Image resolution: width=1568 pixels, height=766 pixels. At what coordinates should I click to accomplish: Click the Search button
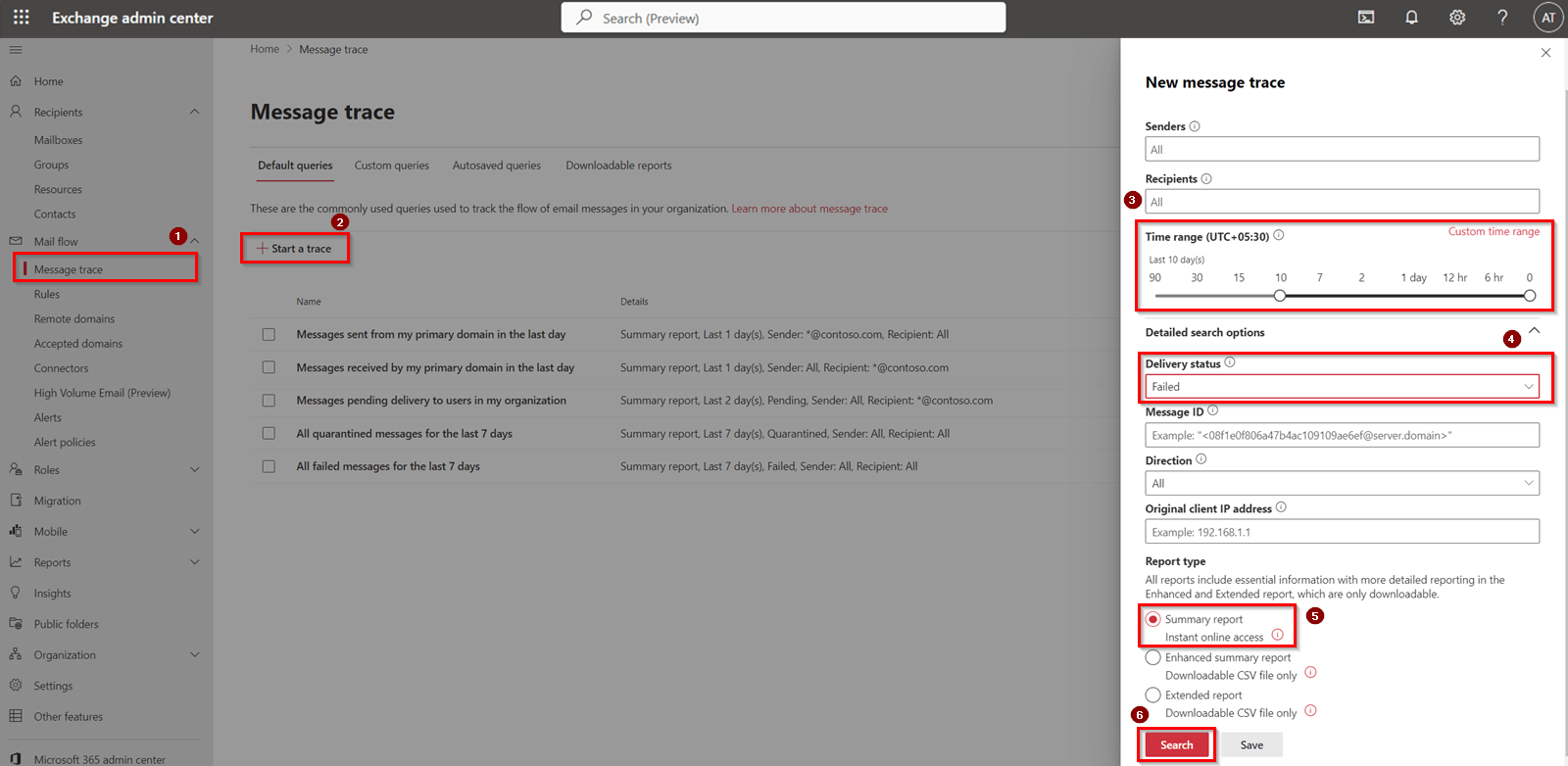point(1176,744)
